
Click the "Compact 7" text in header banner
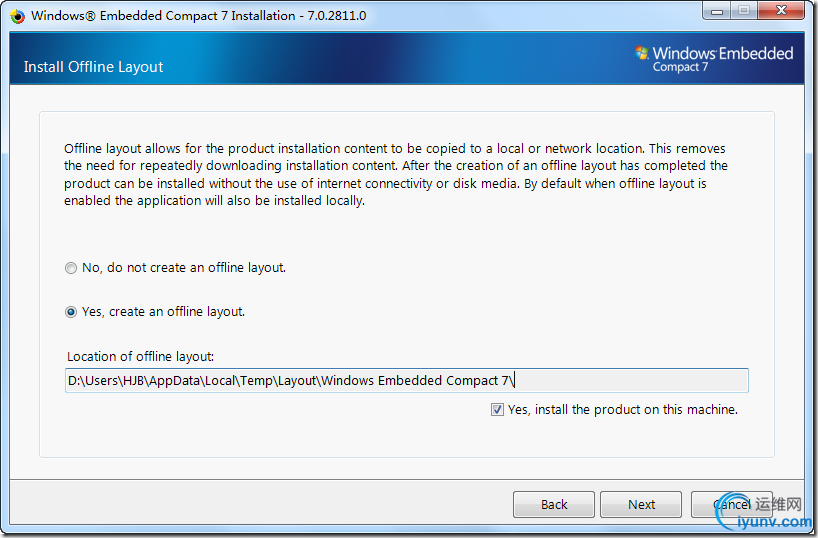click(x=682, y=67)
